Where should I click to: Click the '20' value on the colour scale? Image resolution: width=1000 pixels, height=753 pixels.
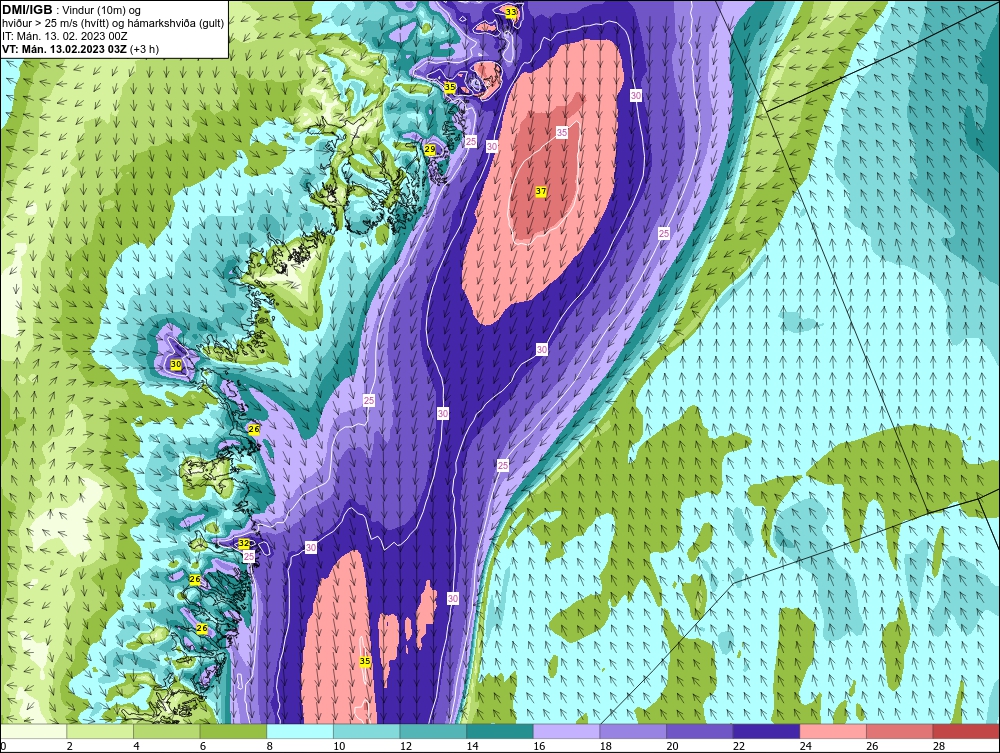(673, 746)
